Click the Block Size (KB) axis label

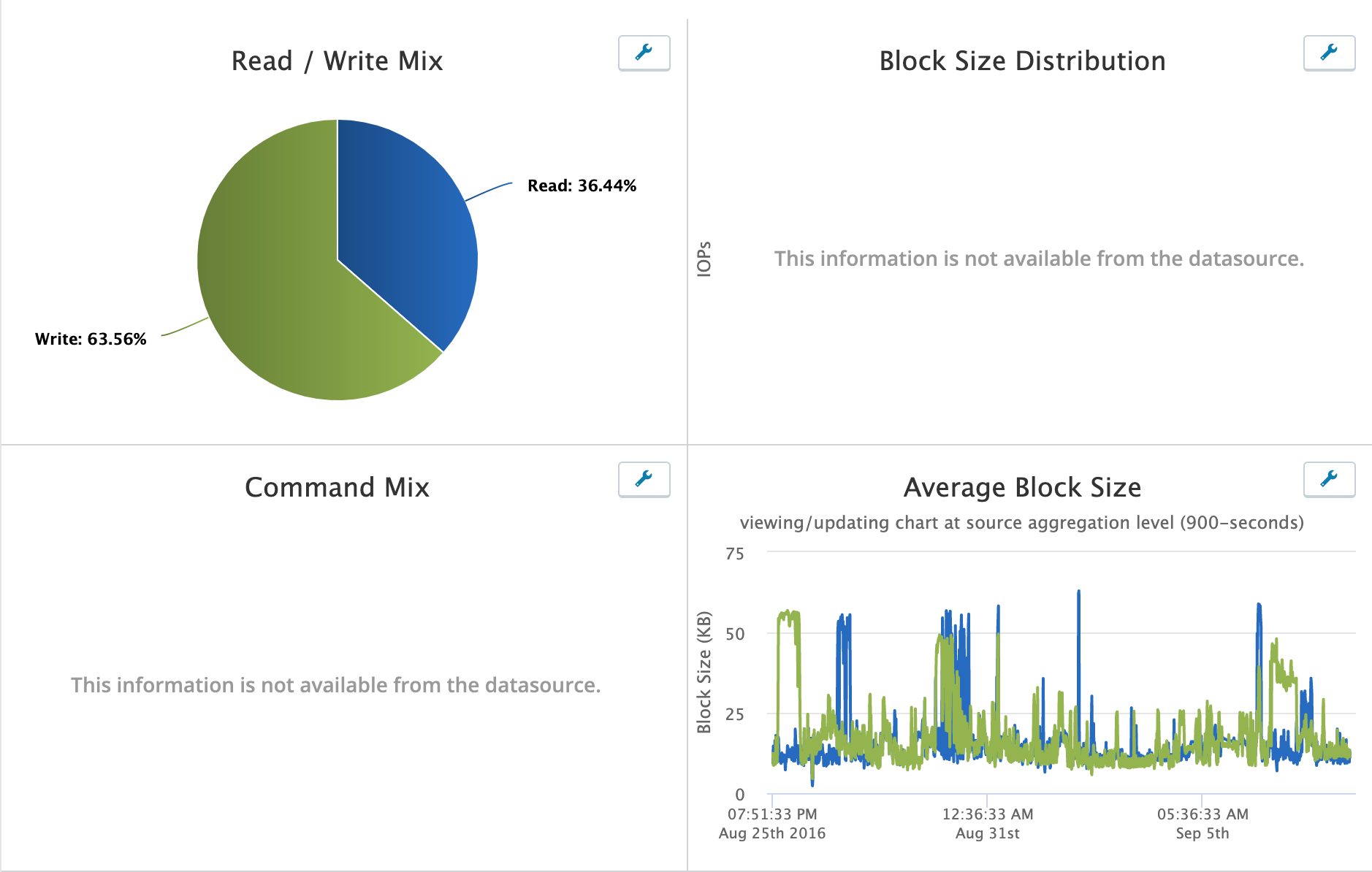(x=704, y=672)
